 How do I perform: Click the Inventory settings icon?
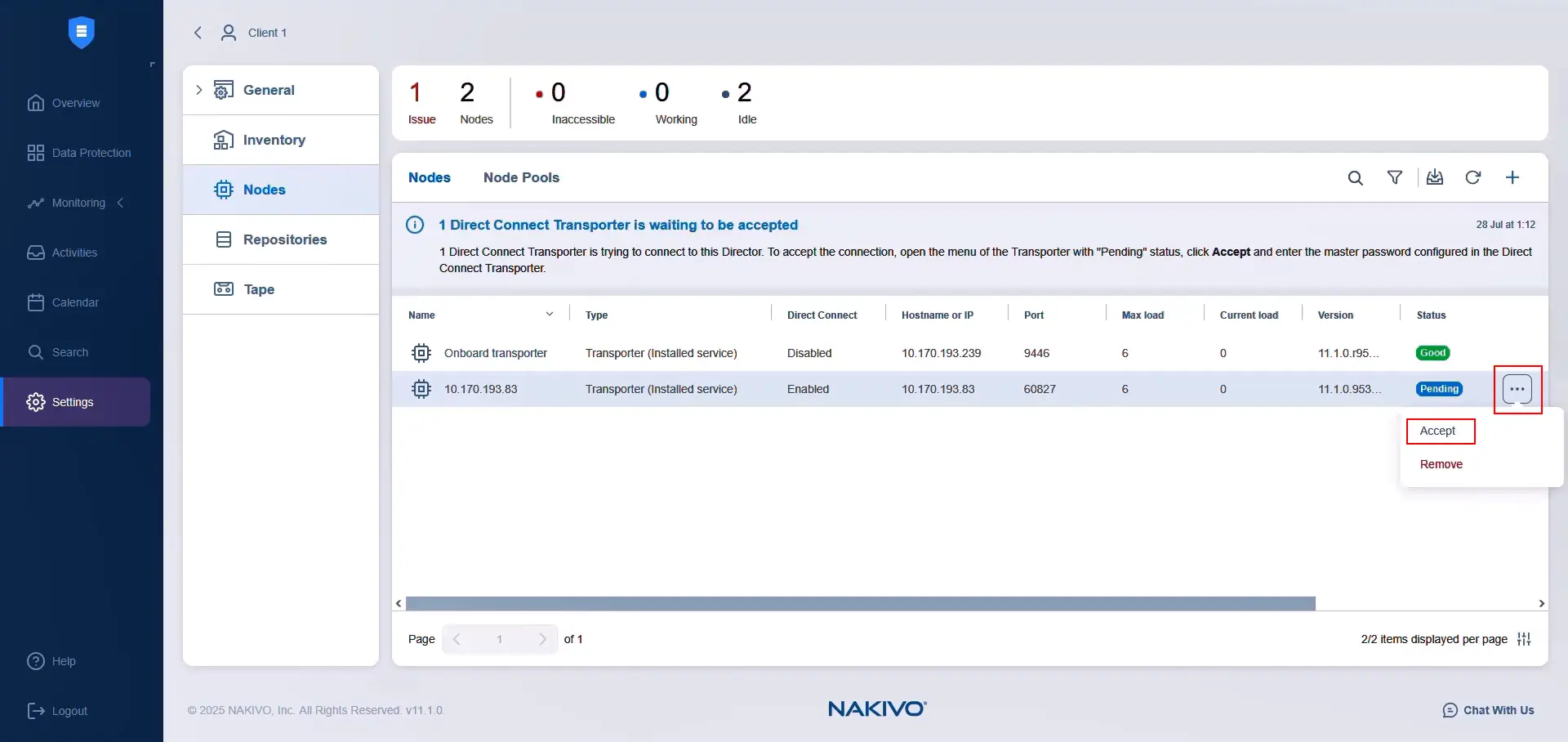tap(223, 140)
